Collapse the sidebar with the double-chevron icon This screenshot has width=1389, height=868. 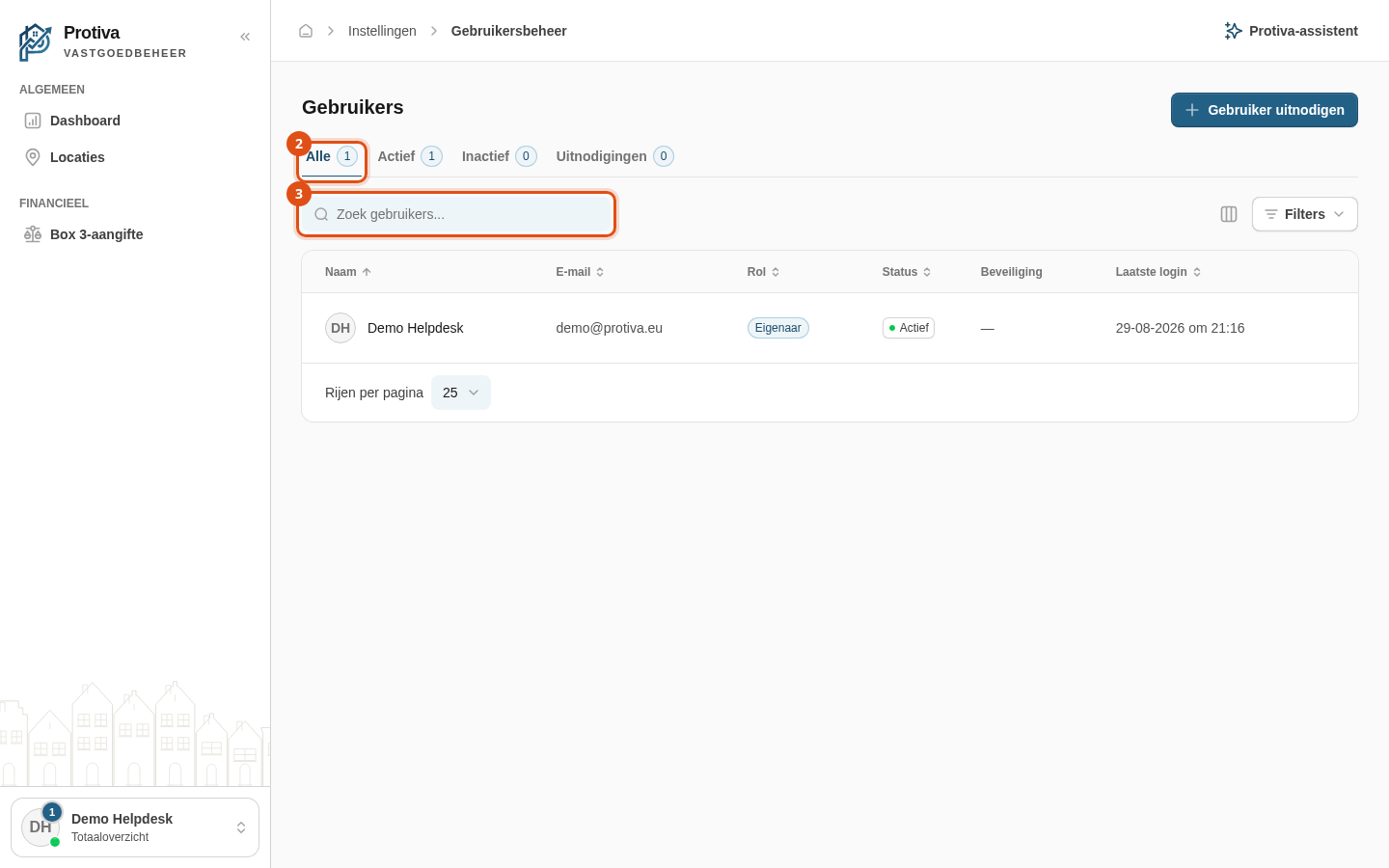[x=245, y=37]
